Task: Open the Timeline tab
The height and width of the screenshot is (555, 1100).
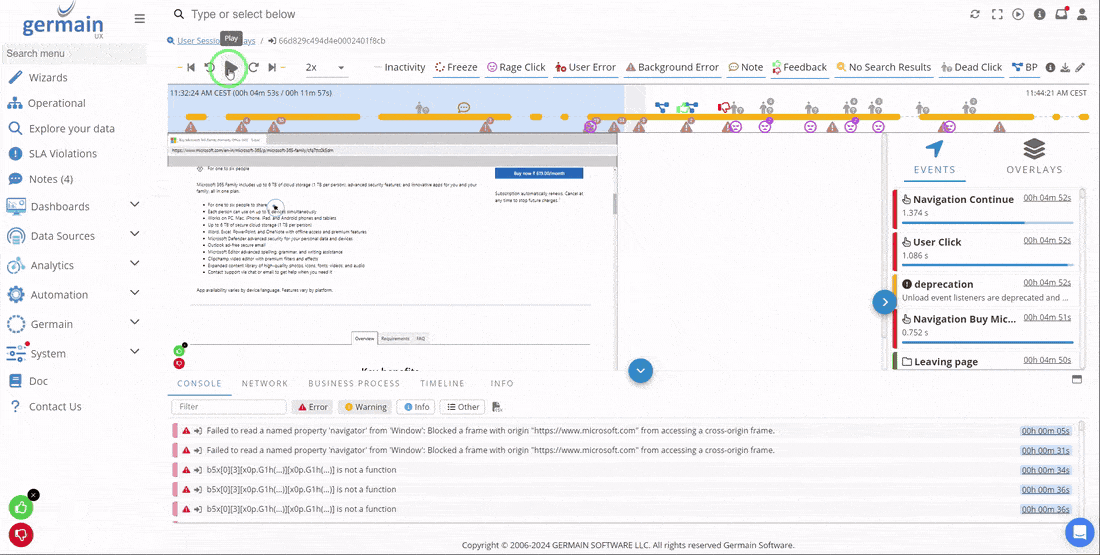Action: coord(442,384)
